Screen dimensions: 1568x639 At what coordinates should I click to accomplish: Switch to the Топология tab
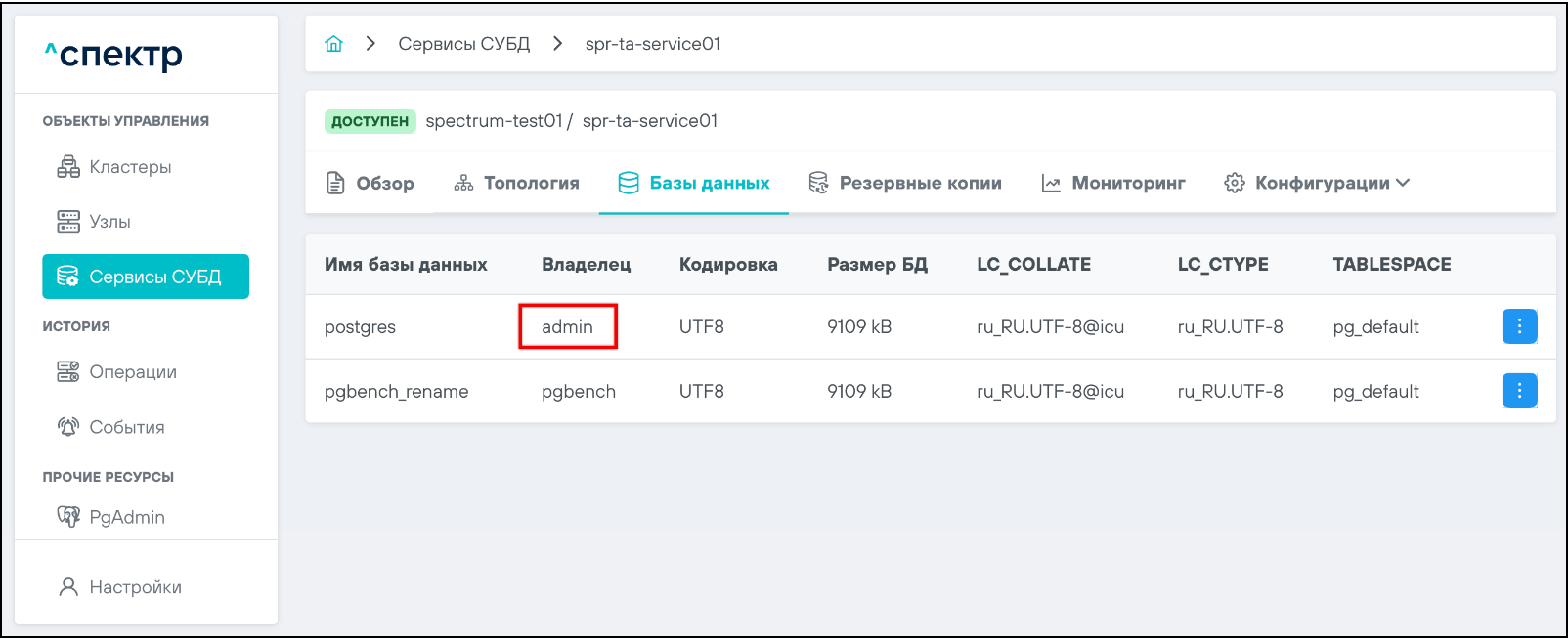point(516,183)
